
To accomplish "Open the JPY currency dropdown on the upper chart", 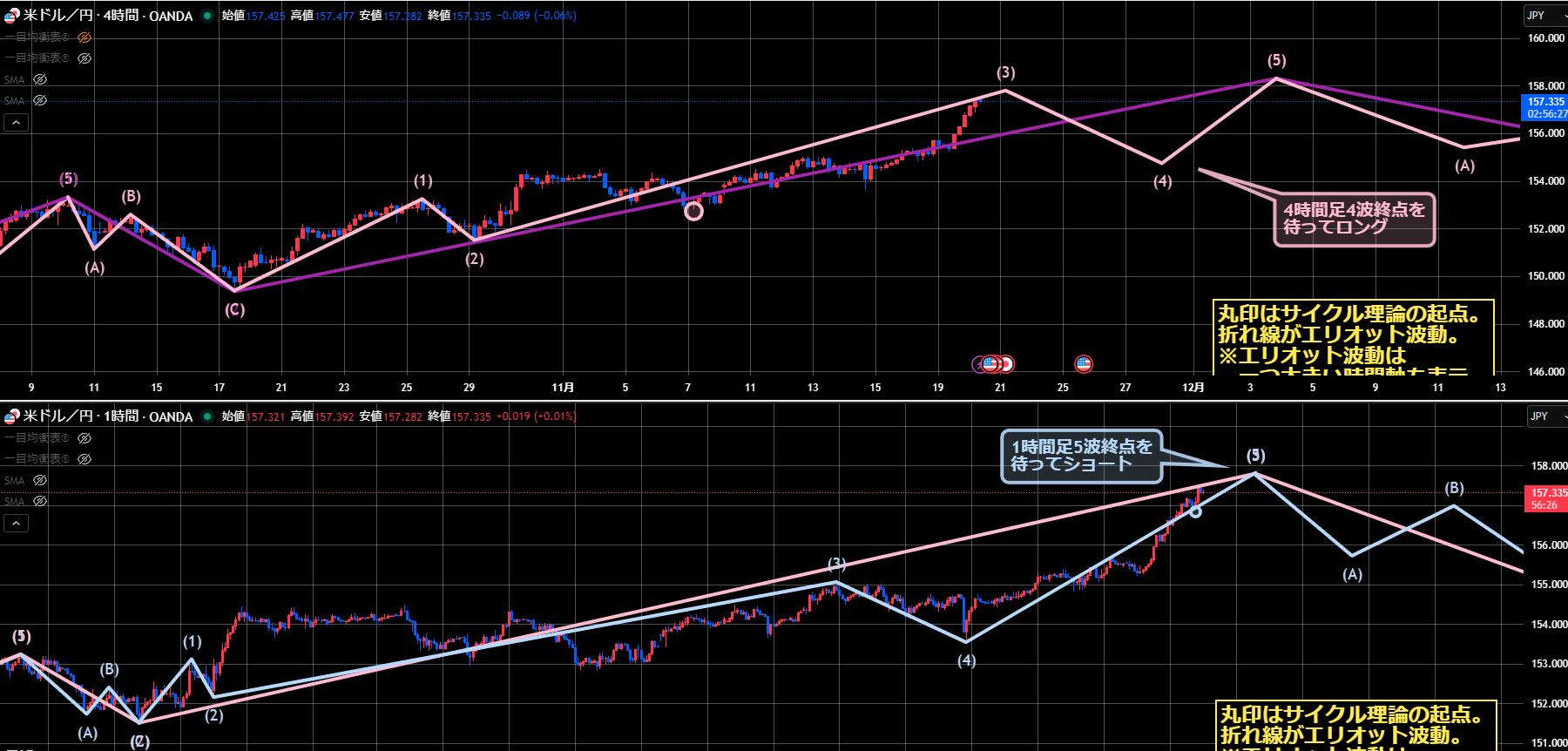I will [1544, 16].
